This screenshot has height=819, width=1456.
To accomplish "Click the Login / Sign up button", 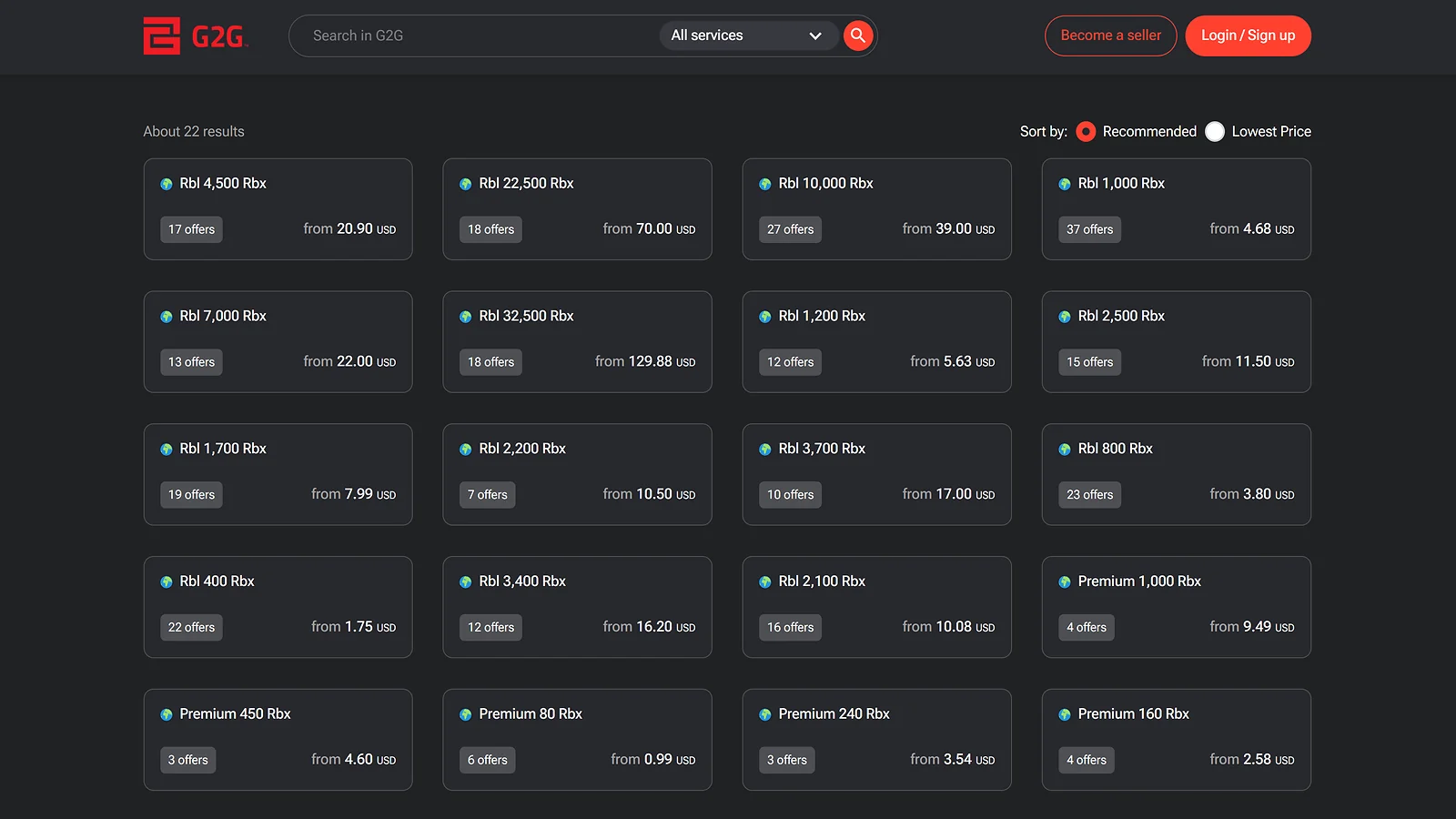I will (x=1248, y=35).
